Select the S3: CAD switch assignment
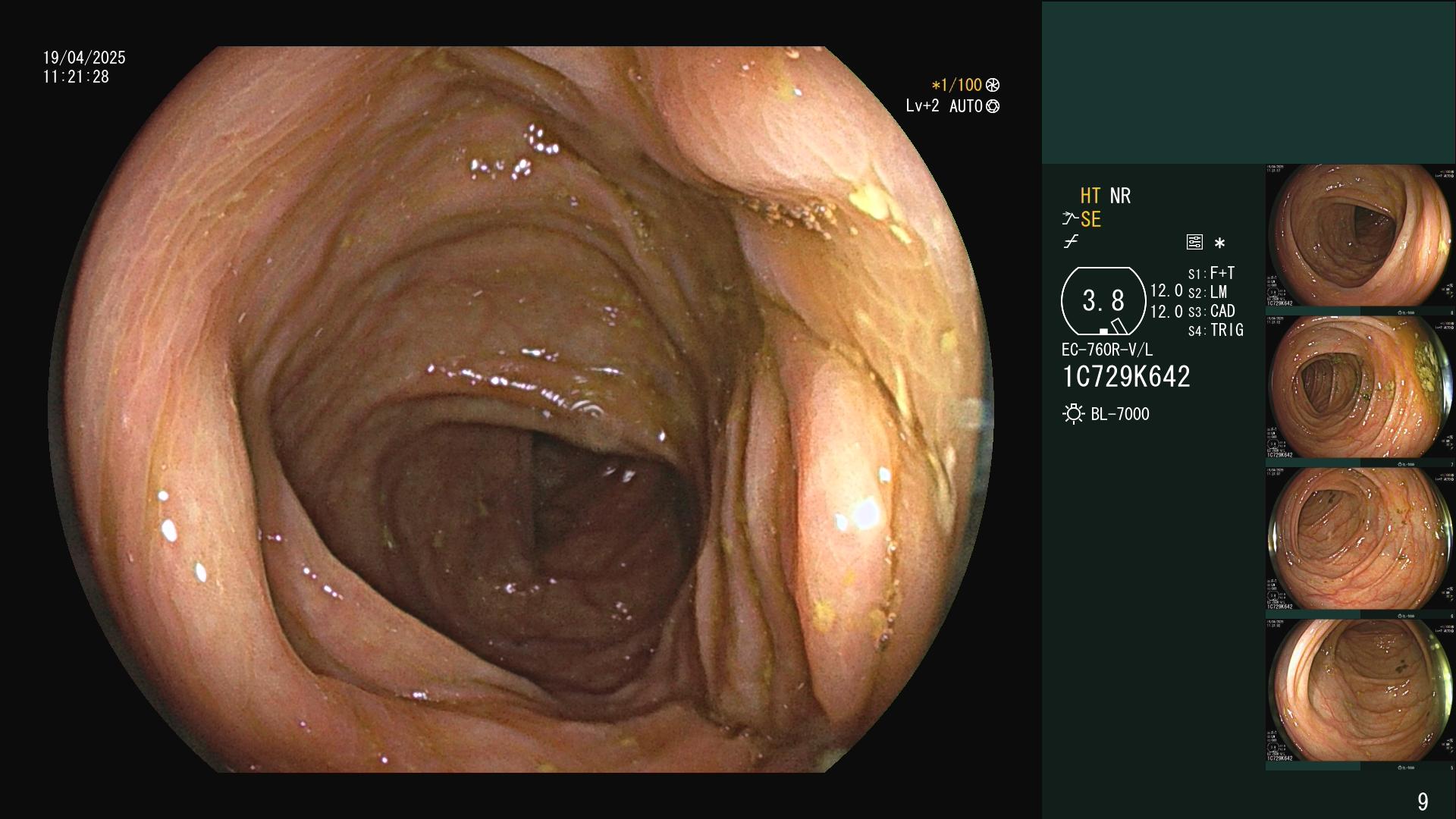This screenshot has height=819, width=1456. (1211, 311)
